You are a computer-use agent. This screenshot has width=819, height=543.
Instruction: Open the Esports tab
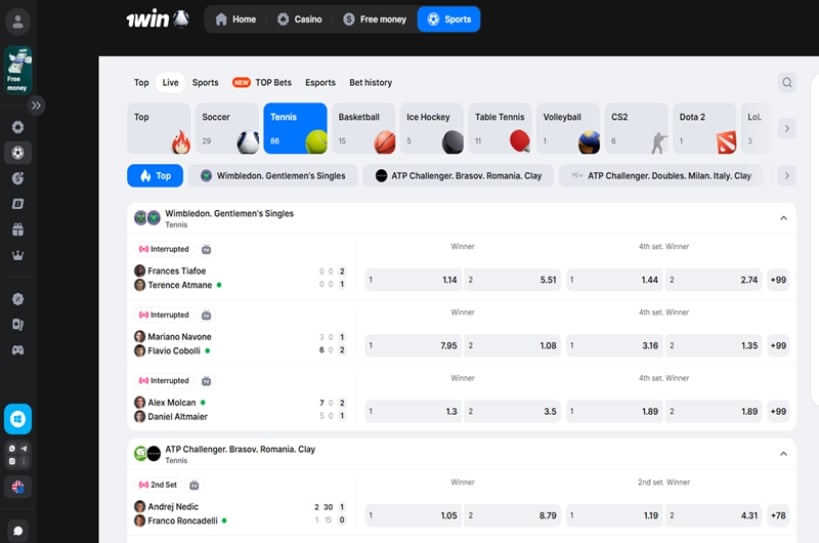pos(320,82)
